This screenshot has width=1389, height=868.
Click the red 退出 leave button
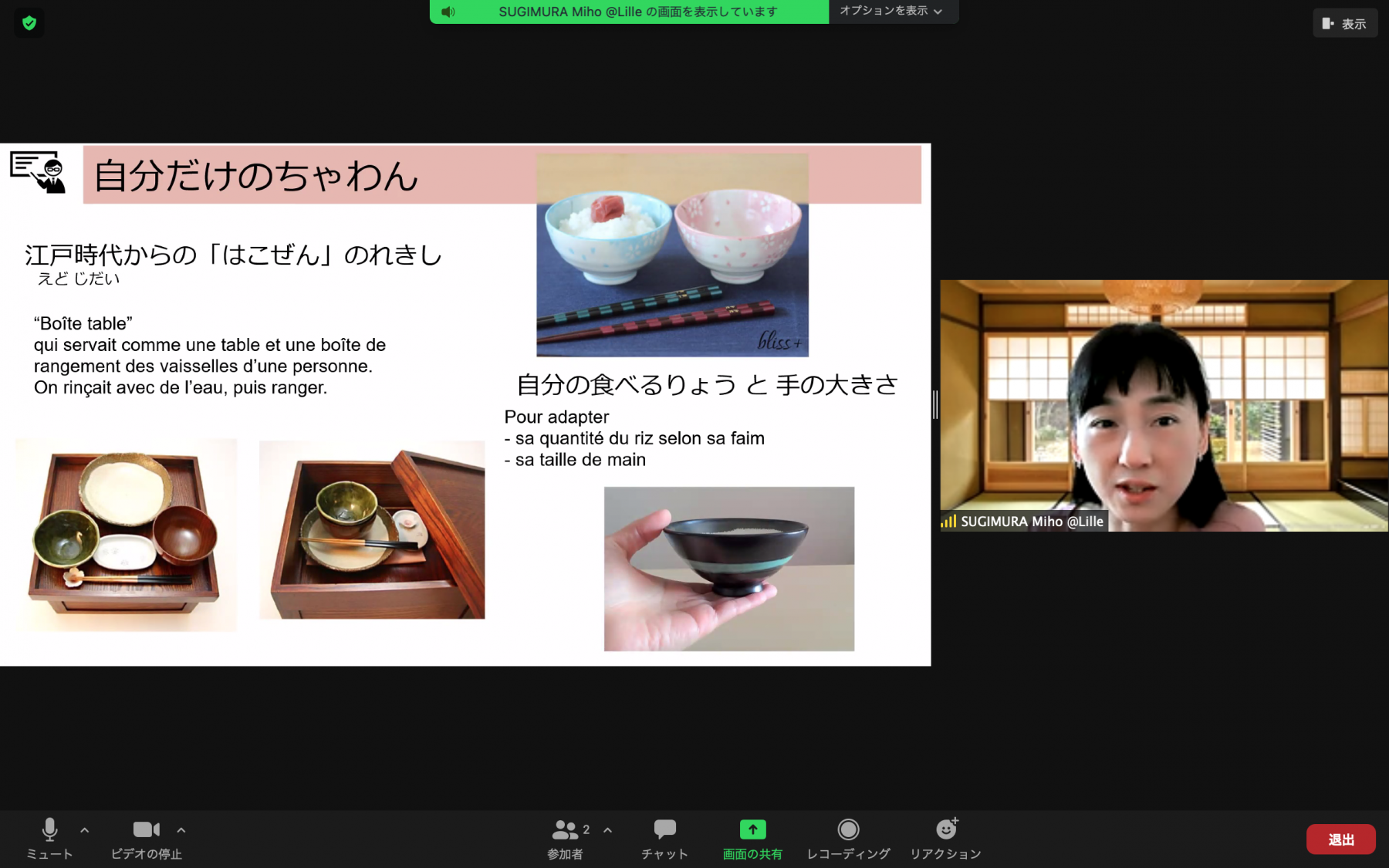tap(1340, 839)
